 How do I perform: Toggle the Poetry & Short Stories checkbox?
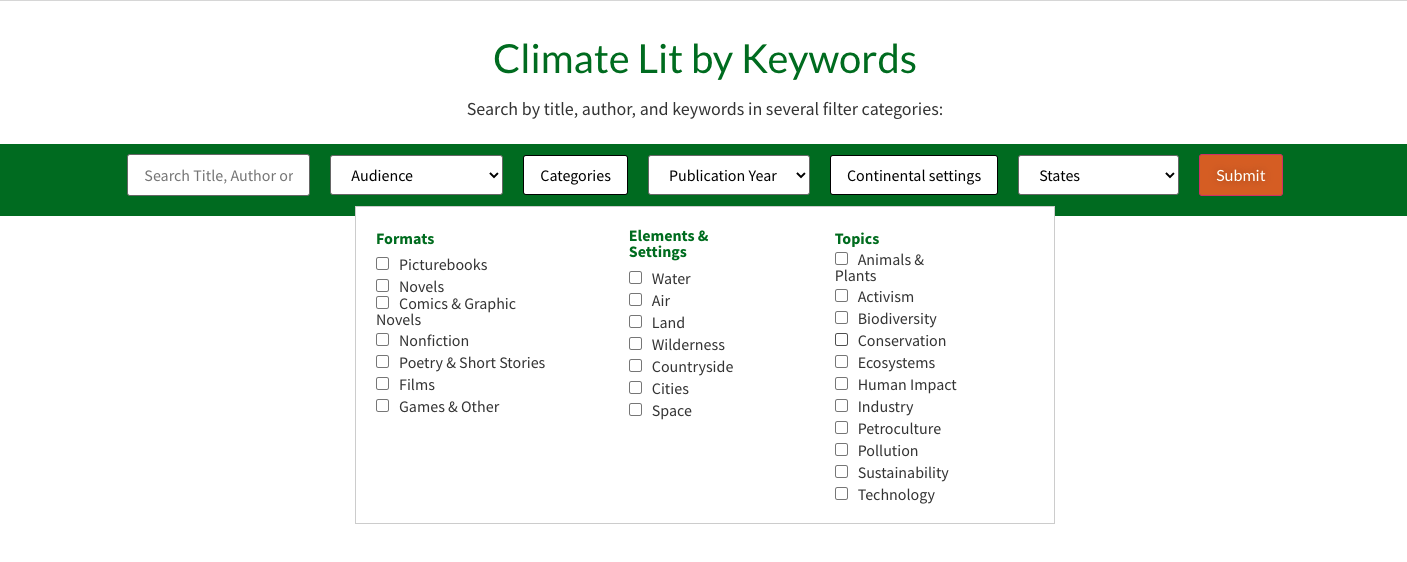tap(382, 362)
